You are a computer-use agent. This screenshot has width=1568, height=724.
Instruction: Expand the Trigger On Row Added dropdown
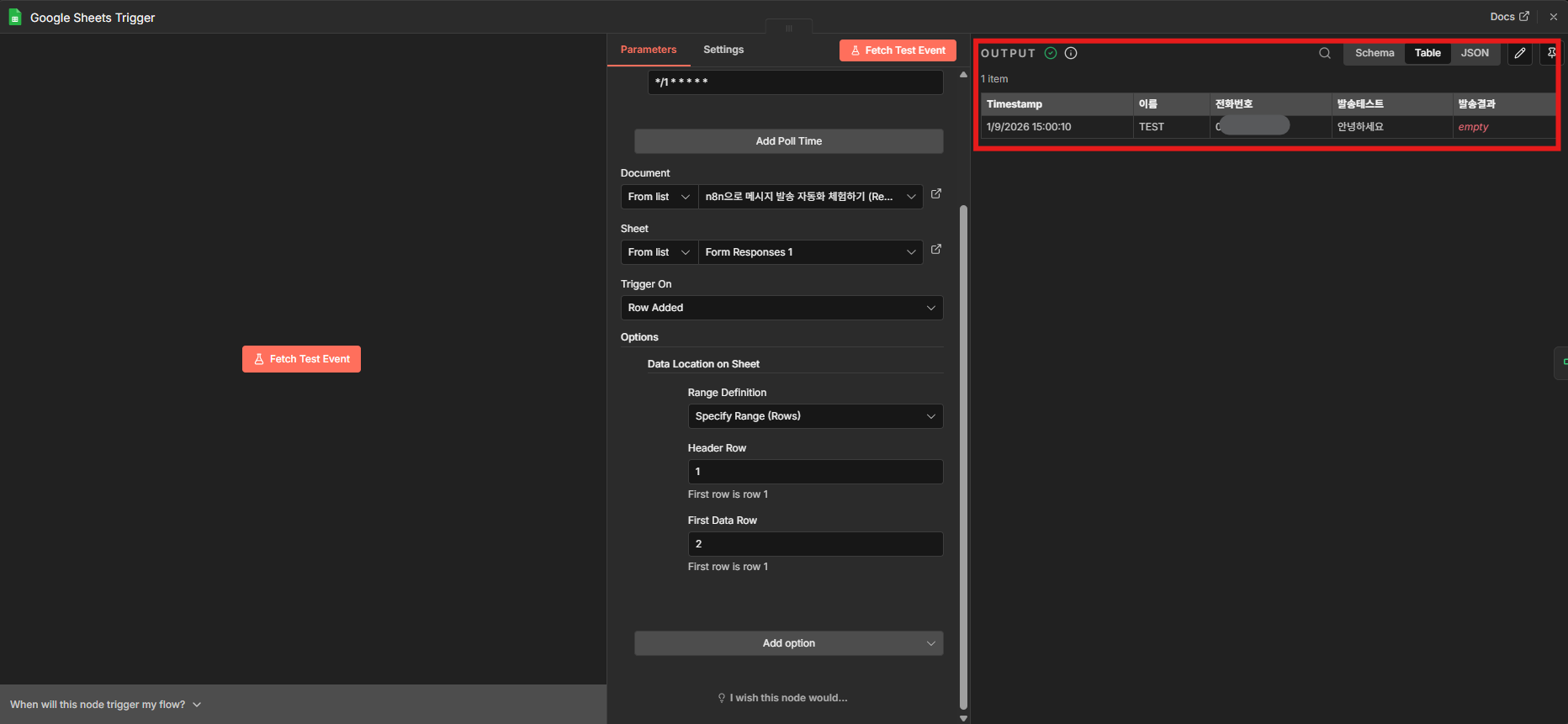click(781, 308)
